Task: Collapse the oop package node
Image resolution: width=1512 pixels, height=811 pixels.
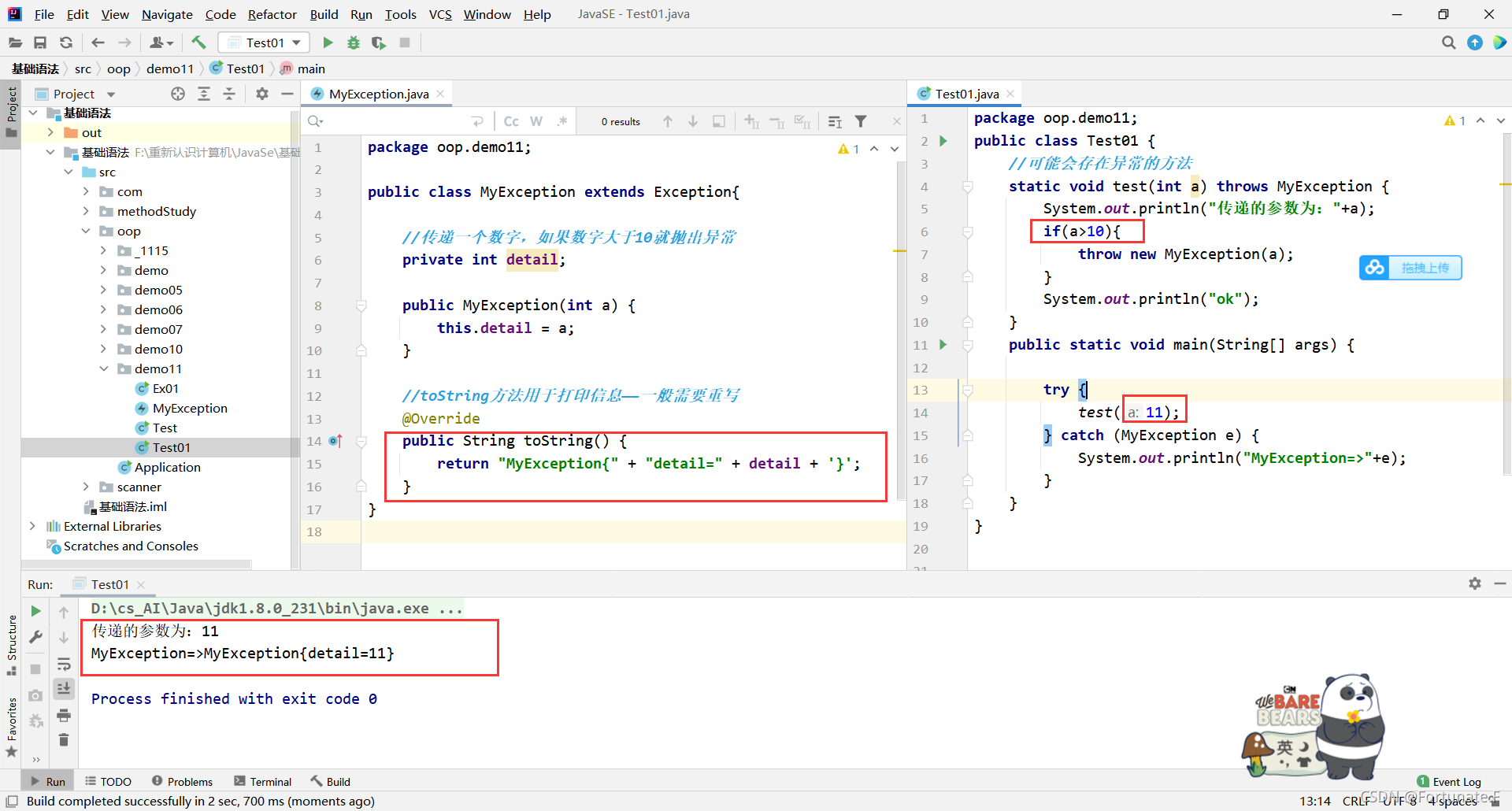Action: (86, 231)
